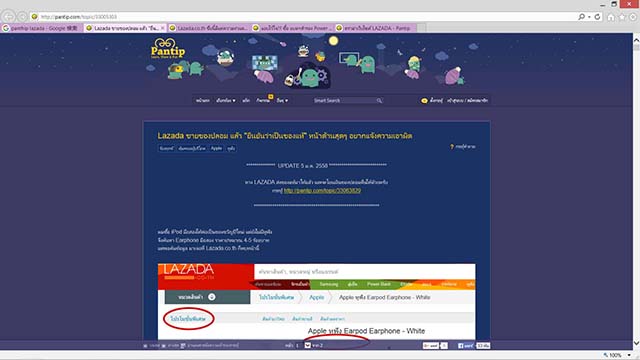Click the address bar search magnifier icon
The width and height of the screenshot is (640, 360).
click(x=582, y=17)
